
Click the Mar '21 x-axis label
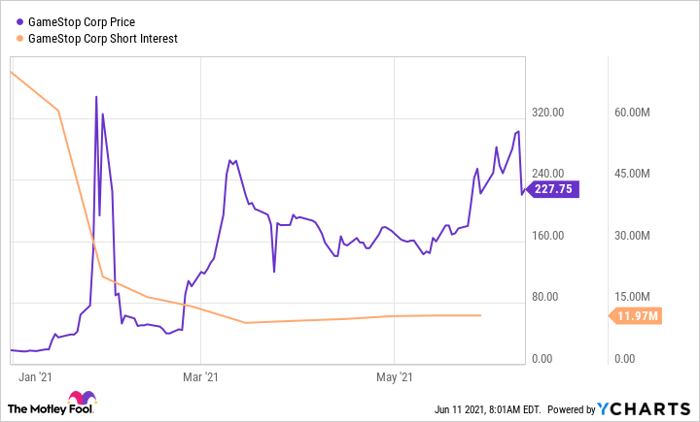tap(200, 377)
